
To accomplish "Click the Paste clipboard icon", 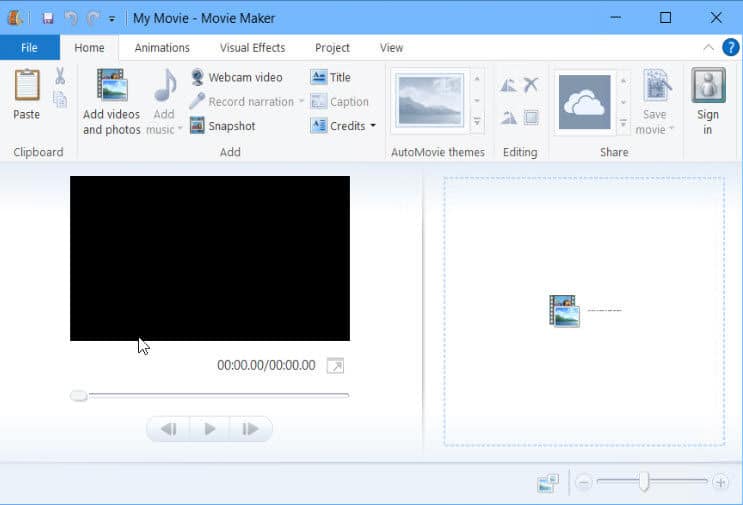I will [27, 85].
